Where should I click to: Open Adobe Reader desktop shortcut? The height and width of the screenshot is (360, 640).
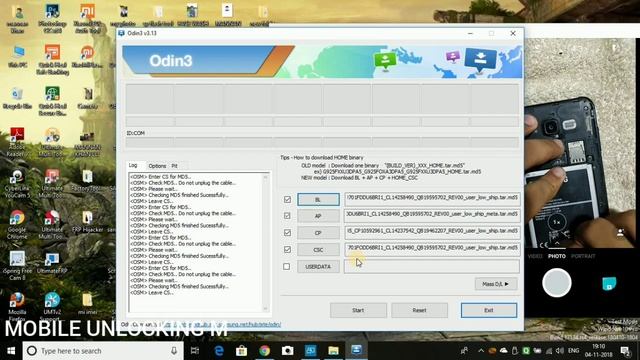pyautogui.click(x=17, y=142)
